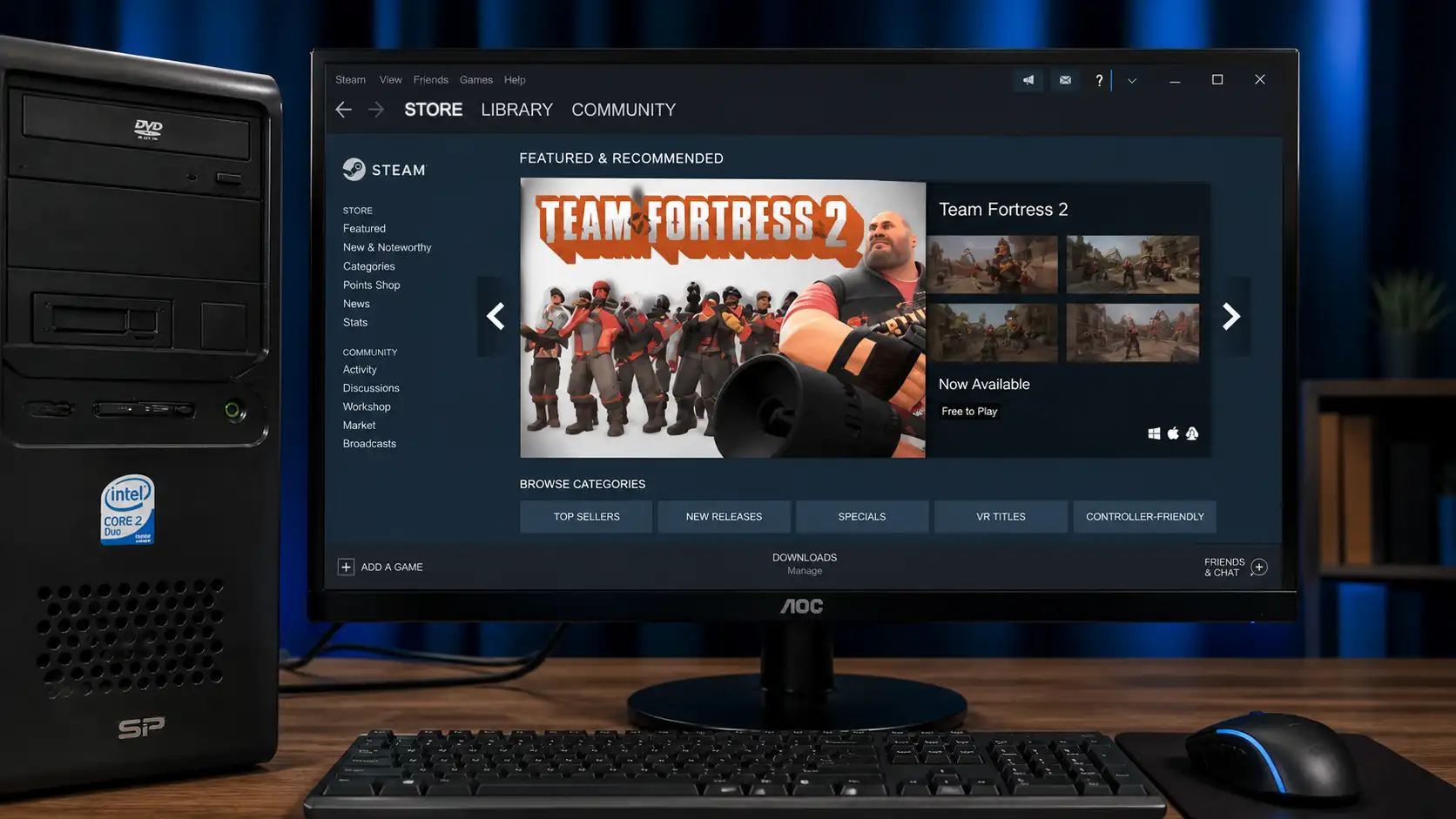The height and width of the screenshot is (819, 1456).
Task: Open Activity under Community
Action: 360,370
